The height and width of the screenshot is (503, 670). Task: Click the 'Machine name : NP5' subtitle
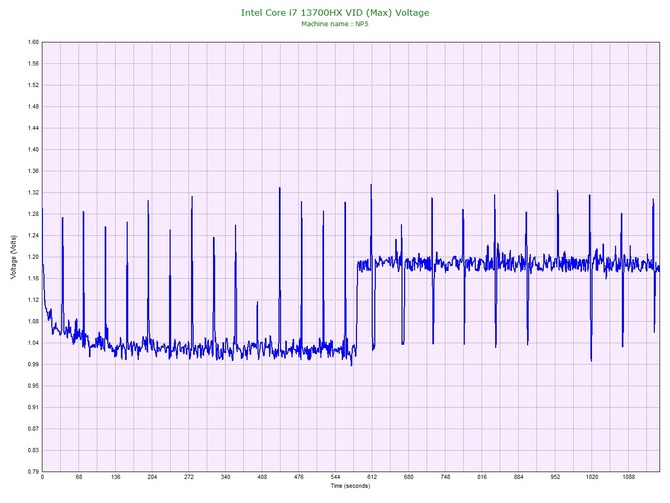tap(335, 24)
